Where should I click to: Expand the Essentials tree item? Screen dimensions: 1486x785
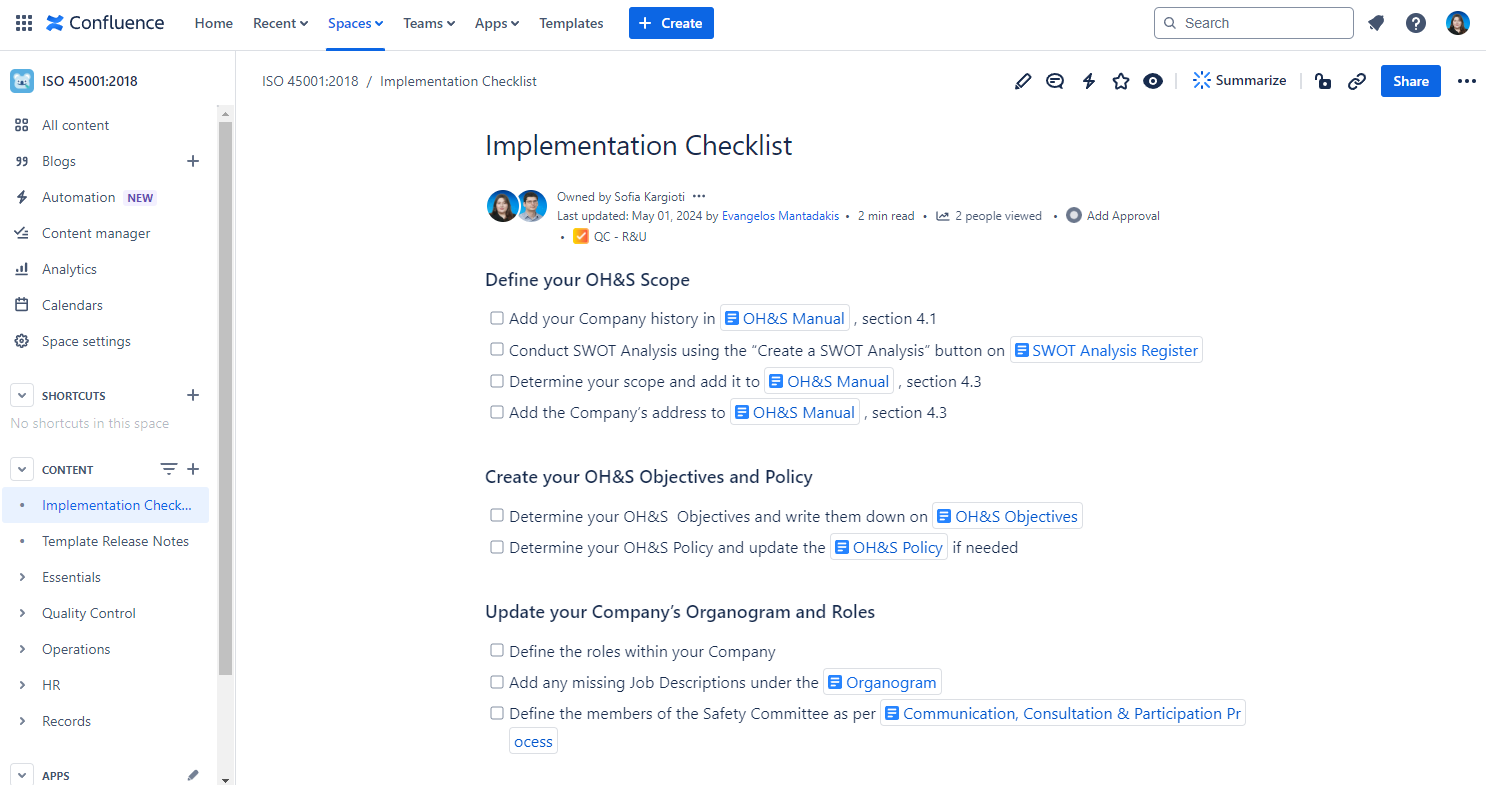(22, 577)
